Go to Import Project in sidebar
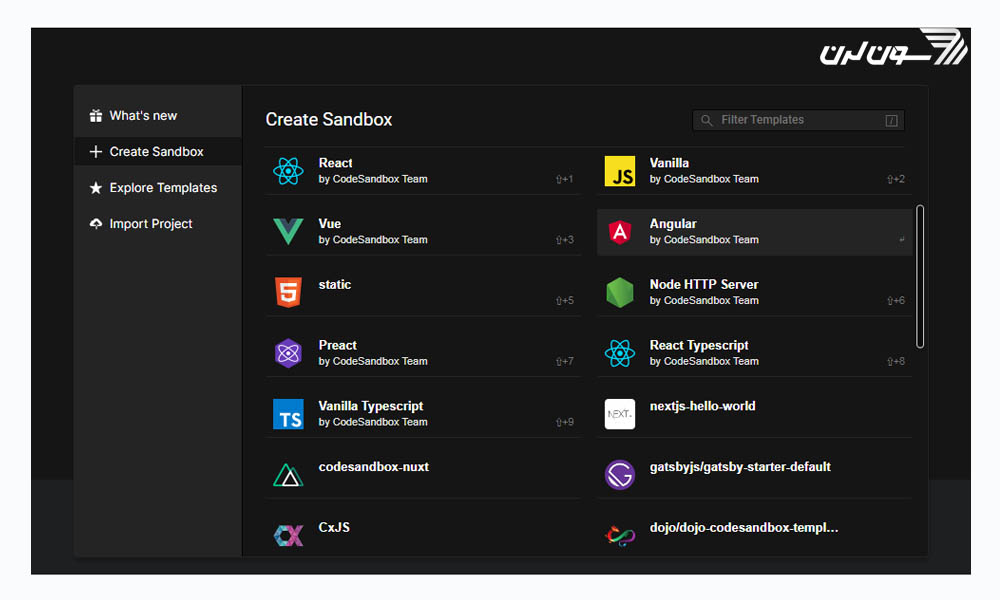The image size is (1000, 600). point(151,224)
